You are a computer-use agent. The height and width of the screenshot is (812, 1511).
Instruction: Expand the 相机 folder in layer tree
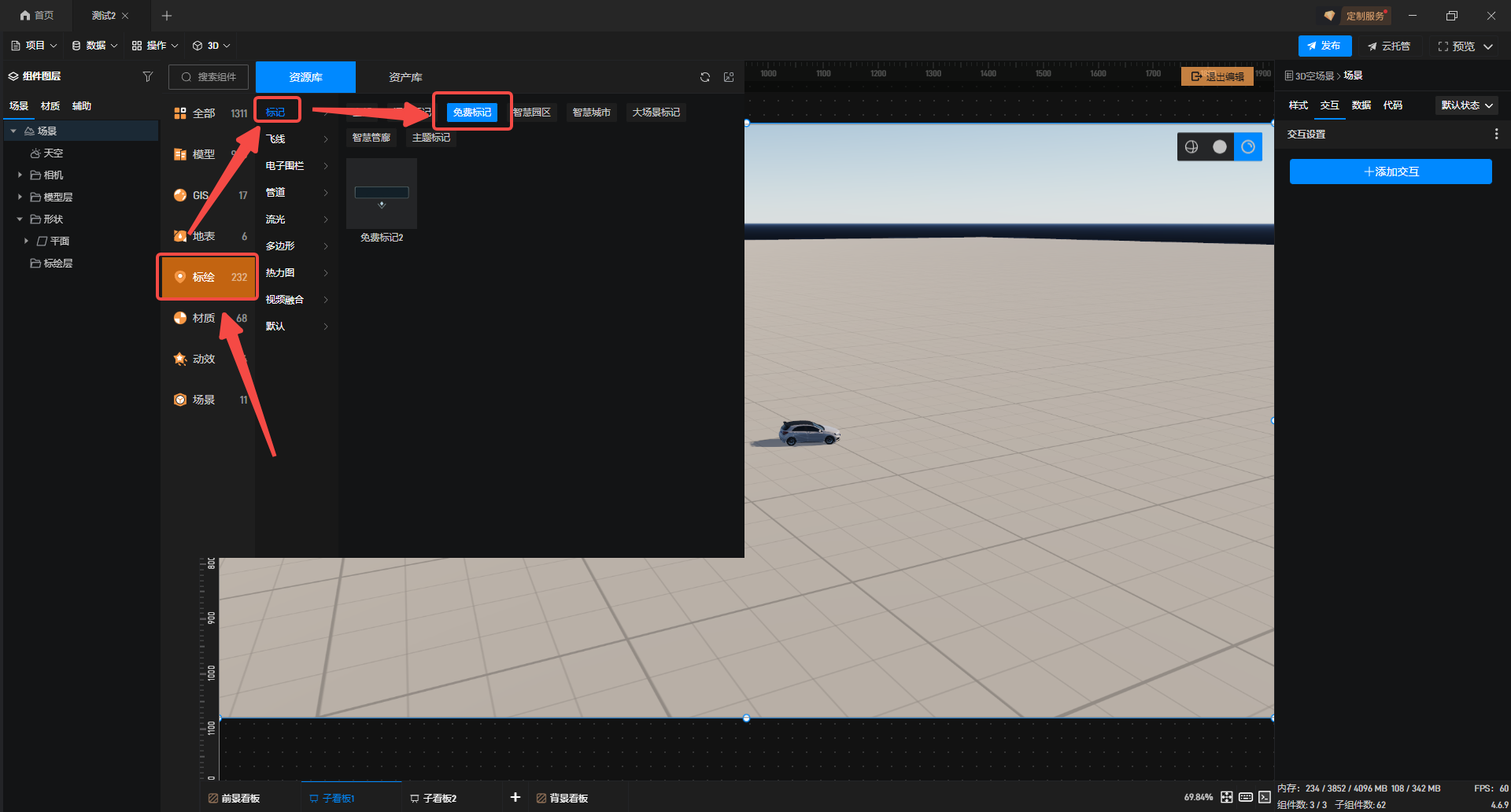[x=20, y=175]
